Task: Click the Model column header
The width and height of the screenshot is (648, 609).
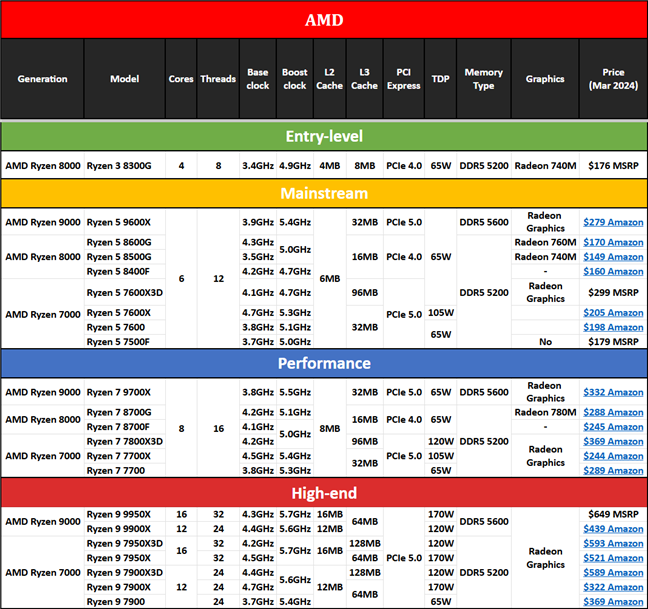Action: 124,79
